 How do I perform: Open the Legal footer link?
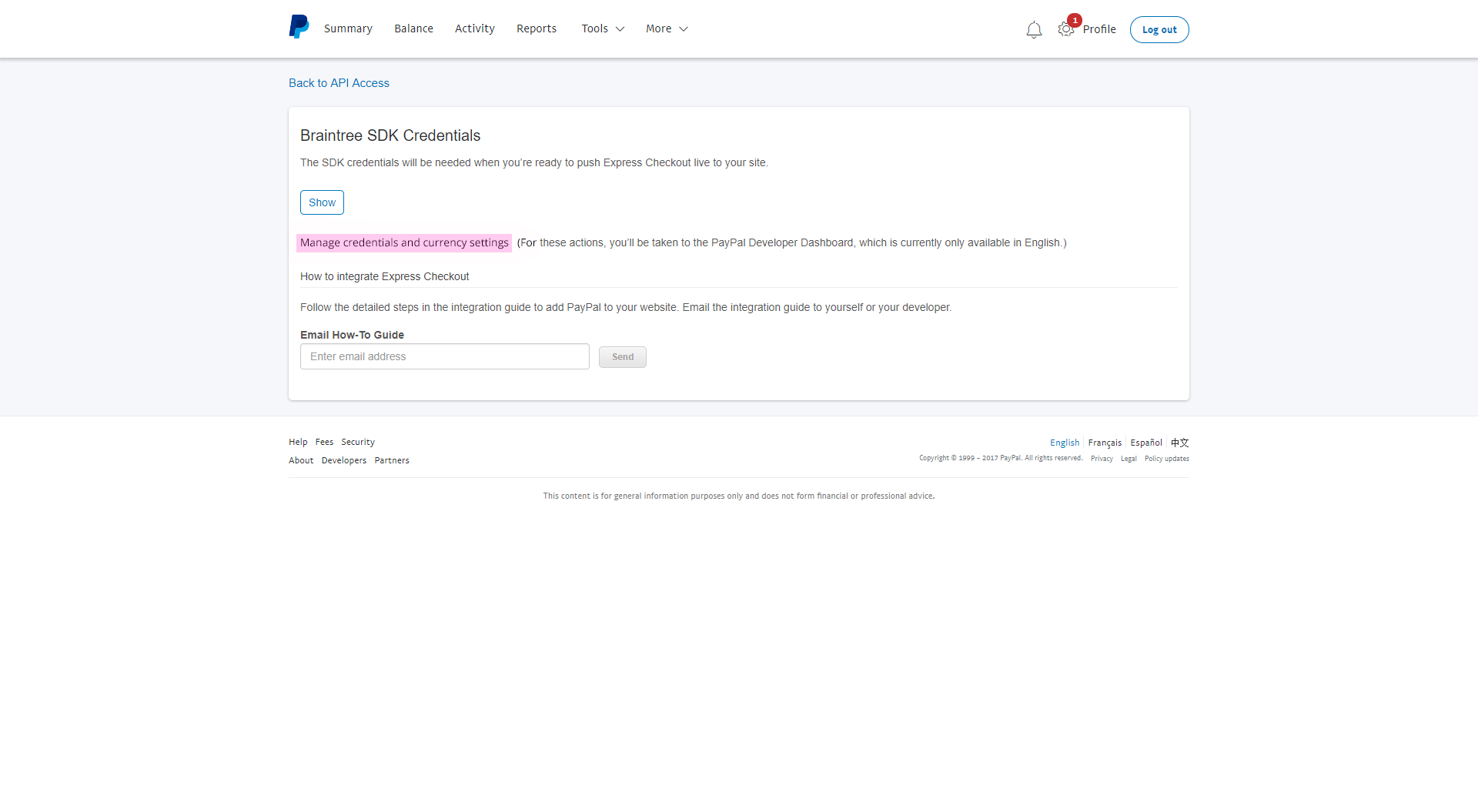(x=1129, y=459)
